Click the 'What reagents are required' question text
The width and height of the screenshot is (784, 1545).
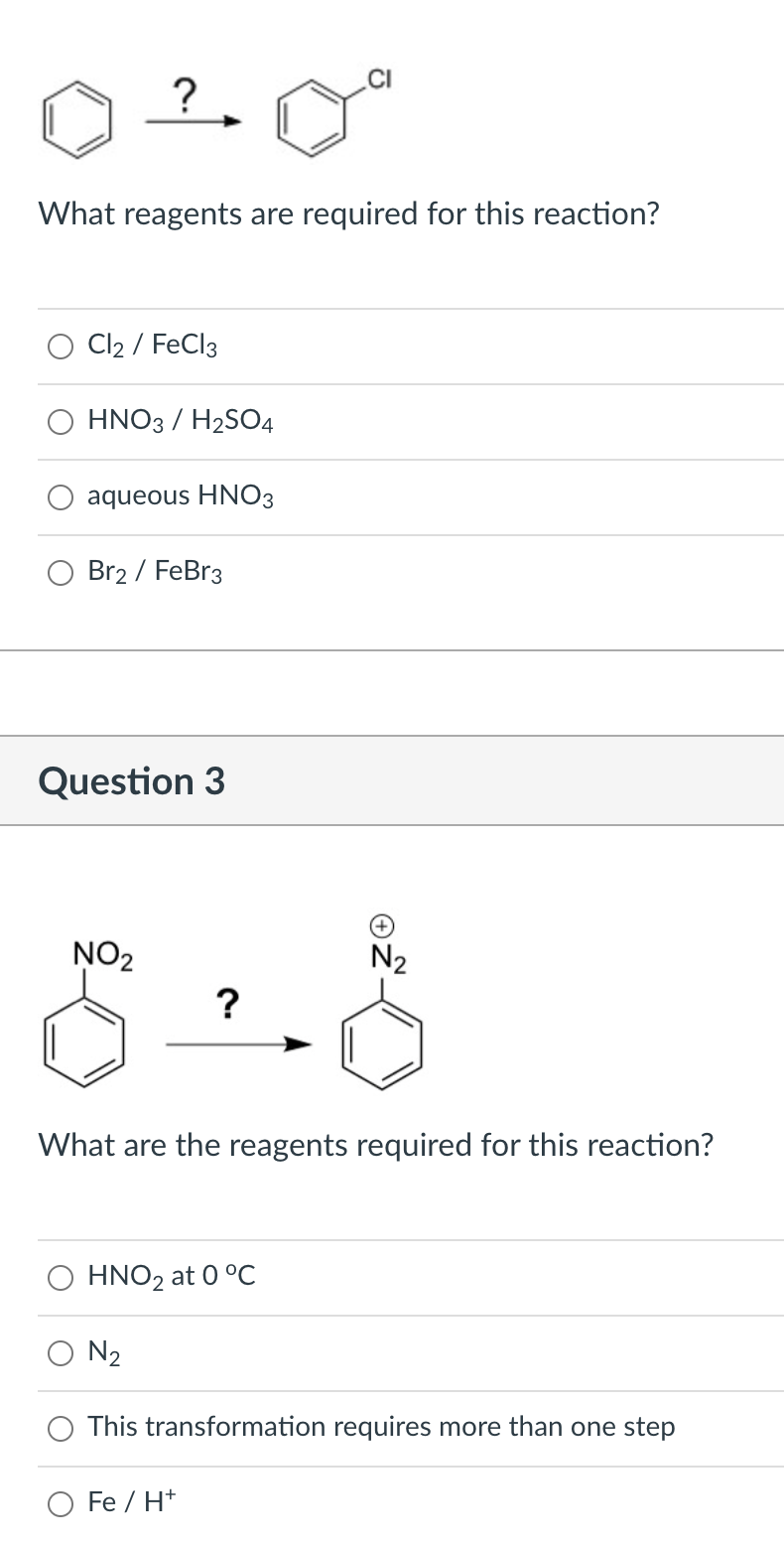(x=348, y=213)
